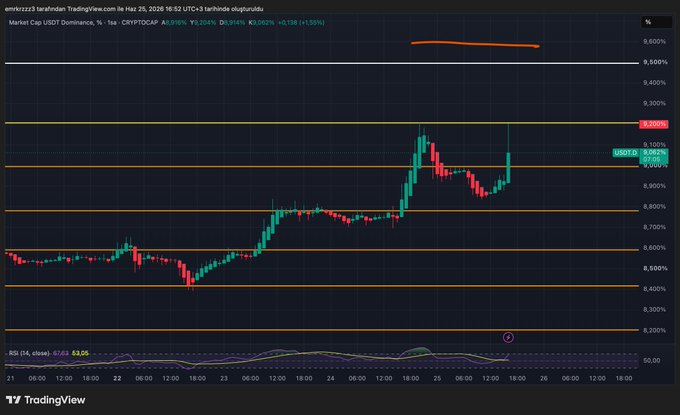The width and height of the screenshot is (680, 415).
Task: Click the 8,300% price axis label
Action: click(654, 309)
